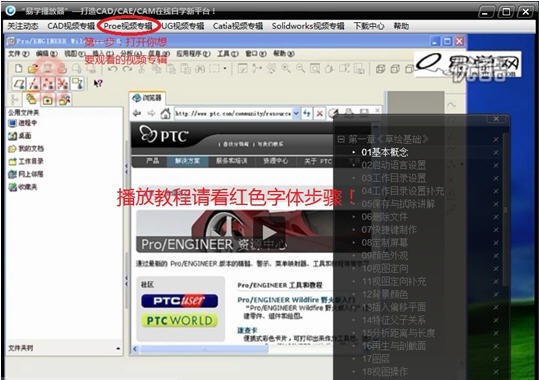The image size is (539, 380).
Task: Play lesson 02启动语言设置 in the playlist
Action: pos(394,165)
